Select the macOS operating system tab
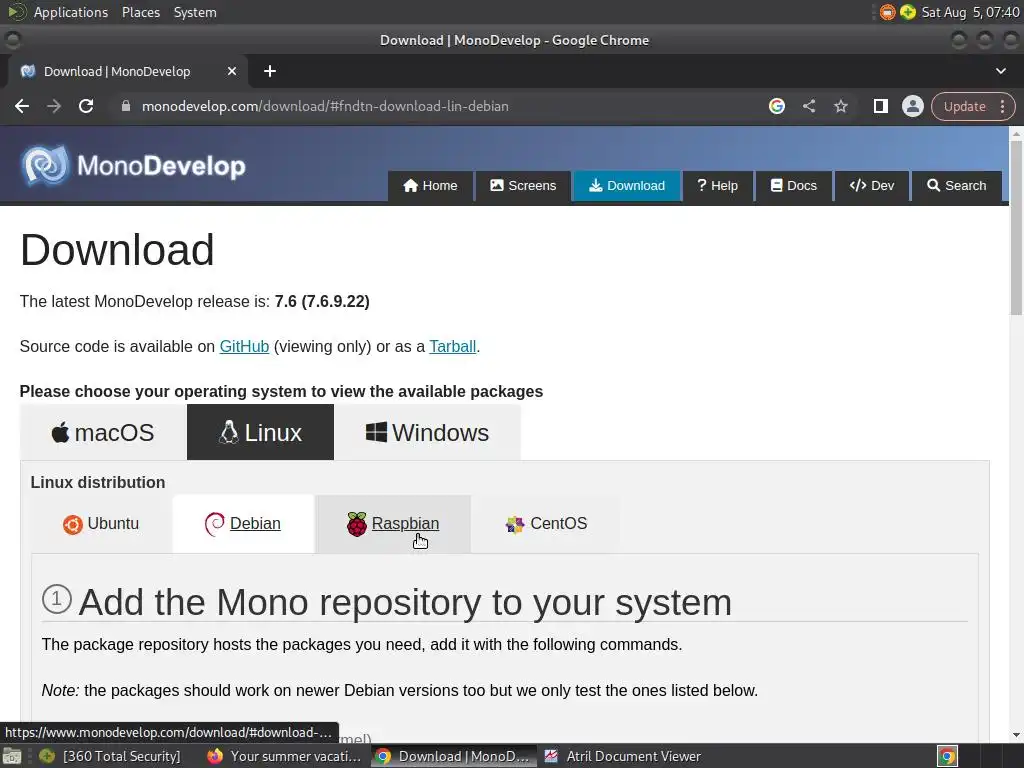This screenshot has width=1024, height=768. (103, 432)
